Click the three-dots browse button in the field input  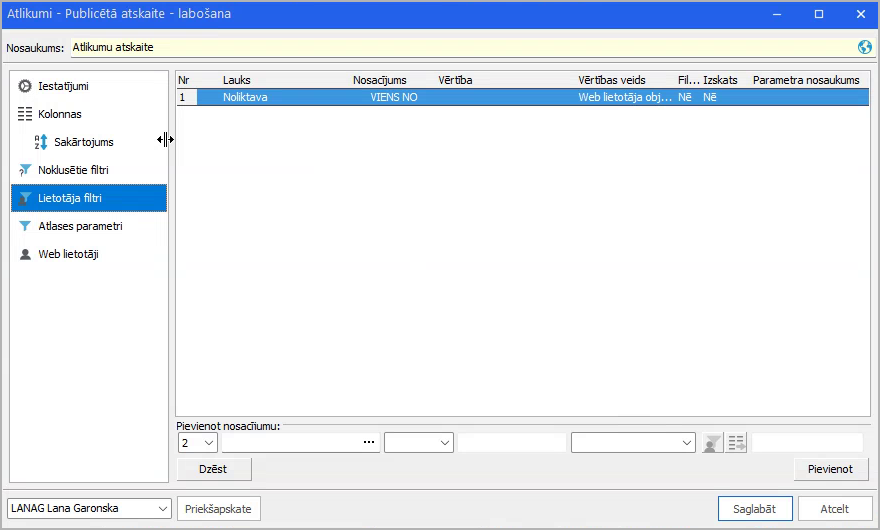pos(369,442)
